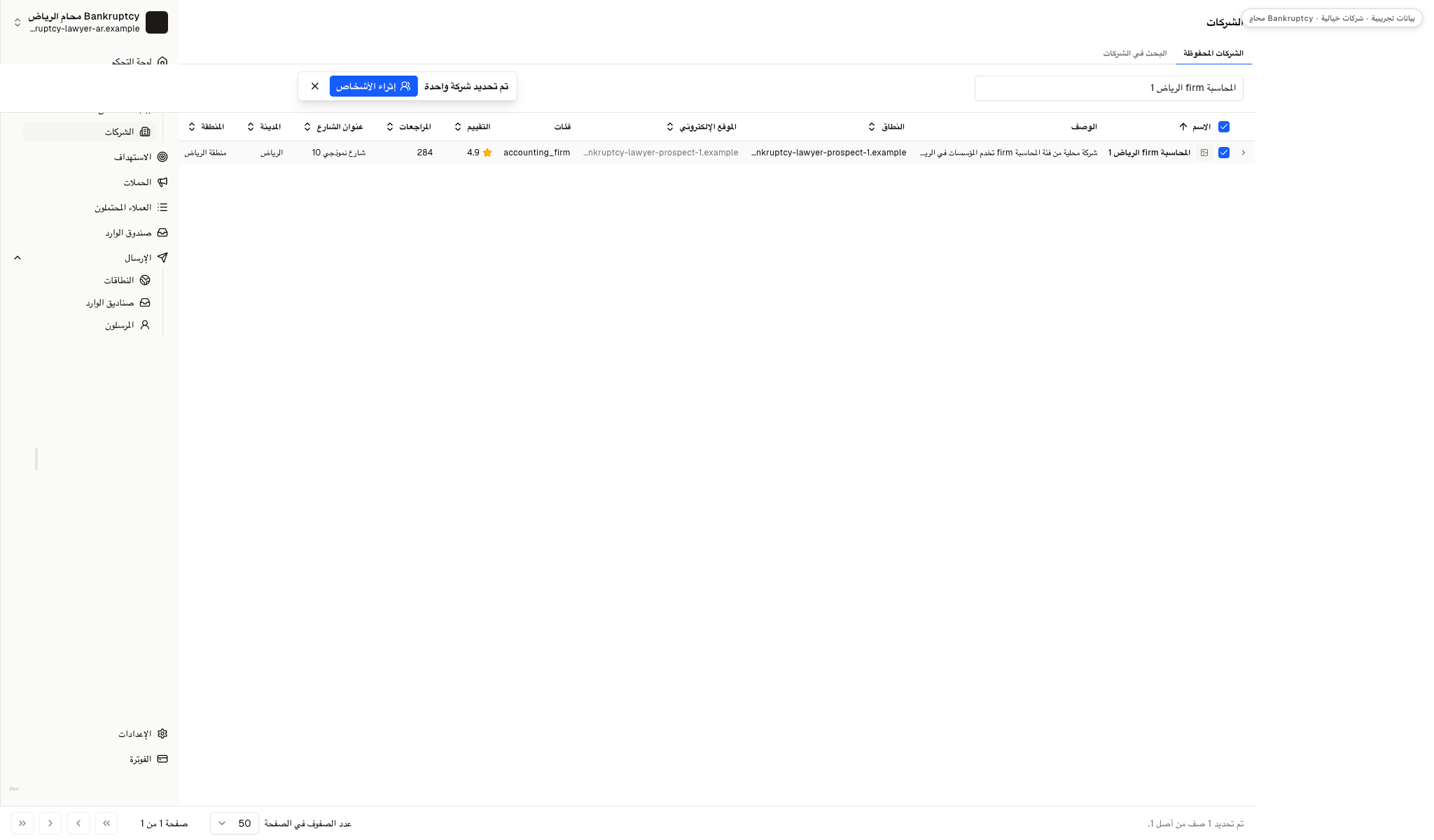The height and width of the screenshot is (840, 1434).
Task: Switch to الشركات المحفوظة tab
Action: (1213, 53)
